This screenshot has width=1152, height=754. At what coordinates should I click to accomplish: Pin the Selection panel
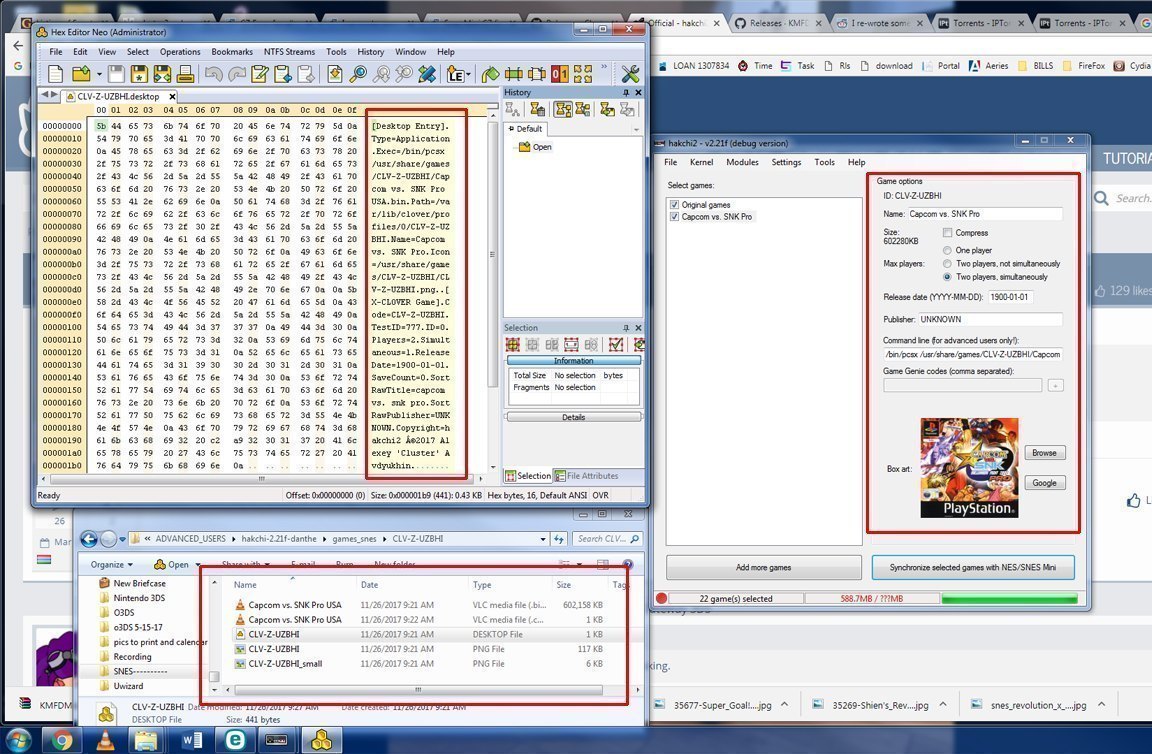626,328
